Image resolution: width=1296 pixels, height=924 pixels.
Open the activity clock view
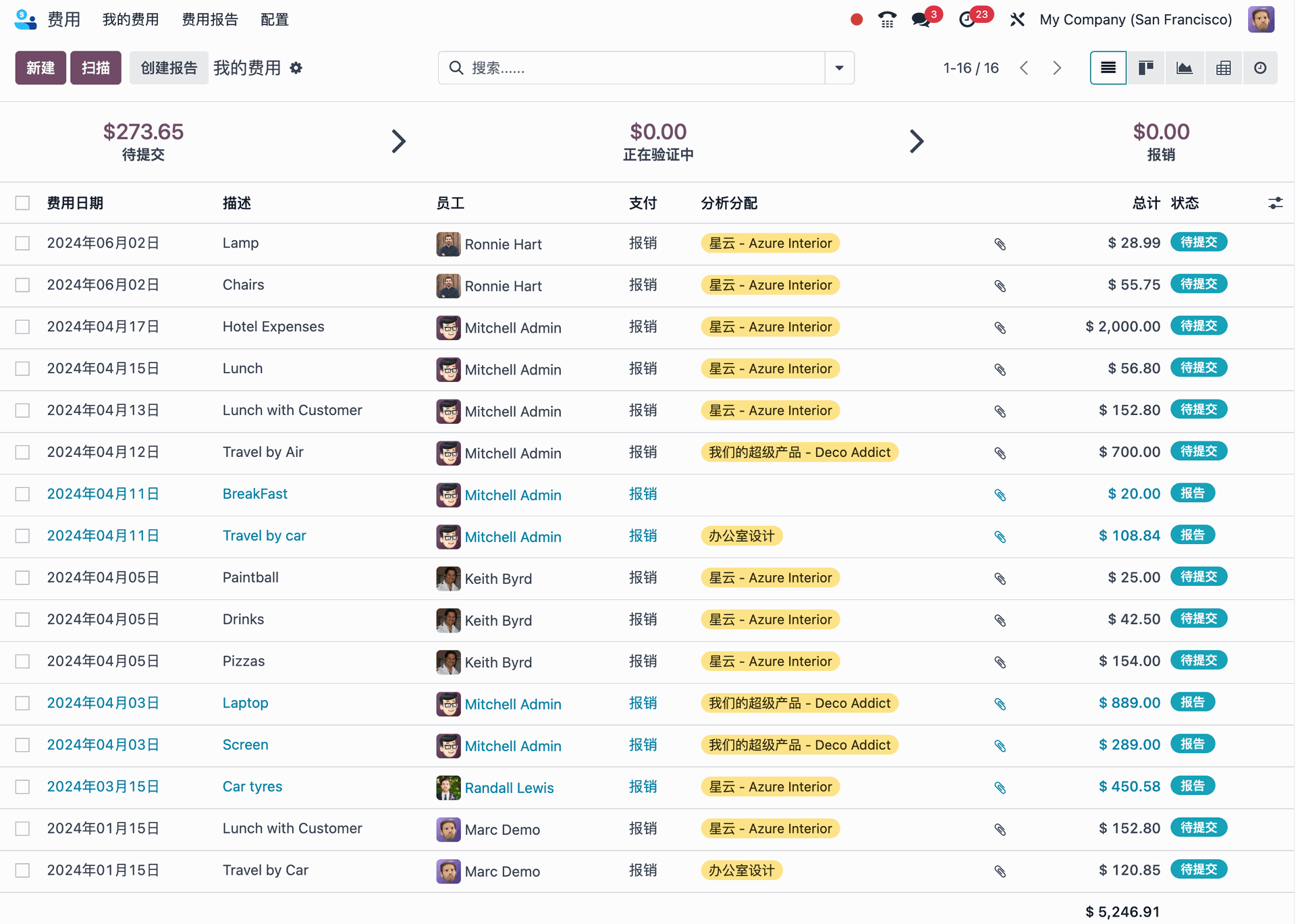[1260, 67]
